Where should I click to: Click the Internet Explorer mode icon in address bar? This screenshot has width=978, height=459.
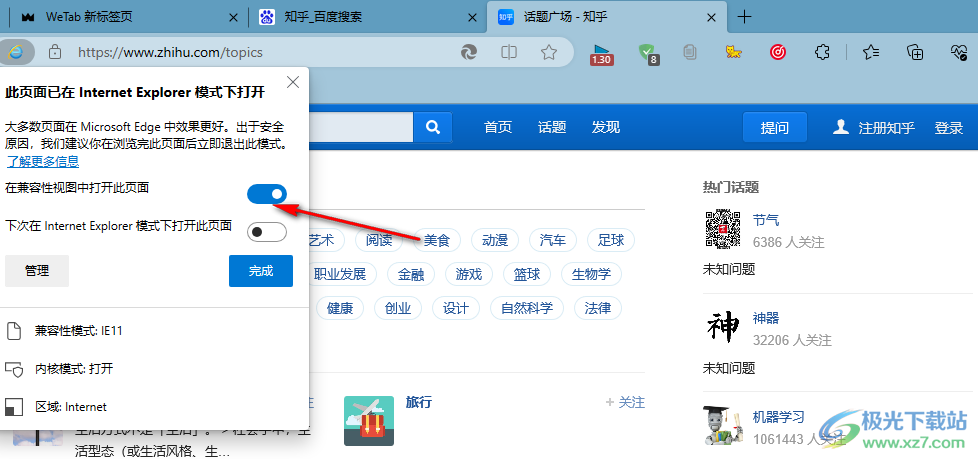tap(14, 52)
